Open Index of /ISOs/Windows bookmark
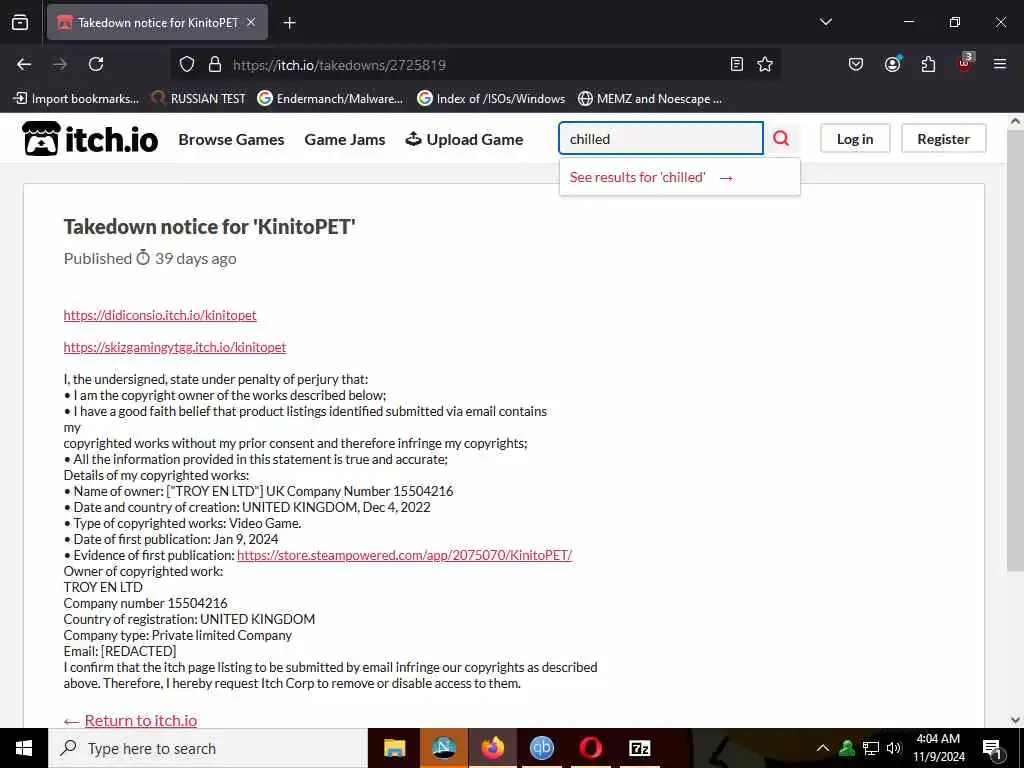This screenshot has width=1024, height=768. pos(491,99)
